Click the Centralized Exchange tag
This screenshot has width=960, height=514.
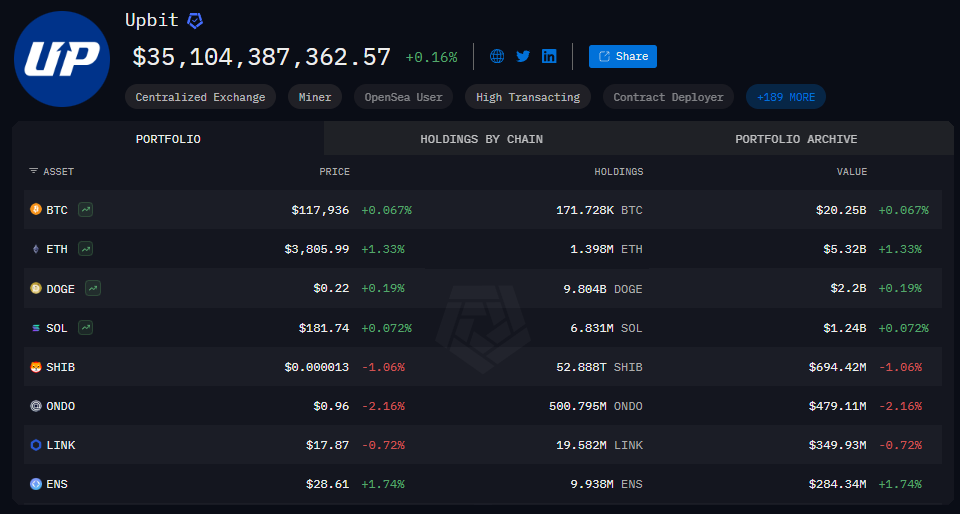click(200, 97)
